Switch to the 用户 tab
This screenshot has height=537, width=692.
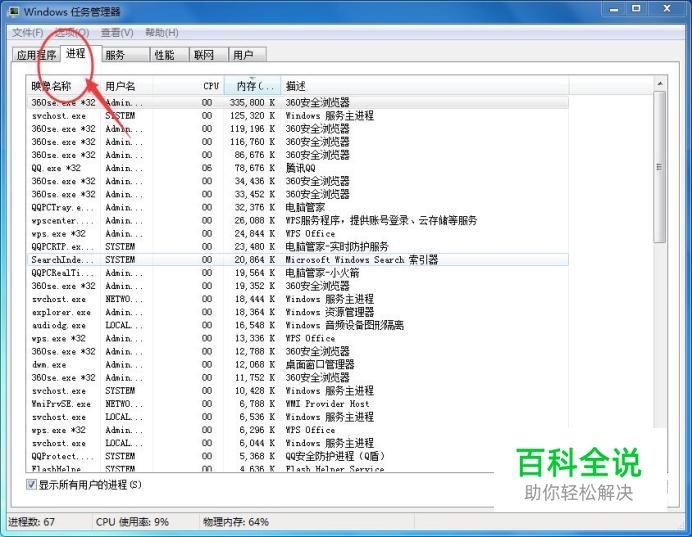pyautogui.click(x=248, y=55)
